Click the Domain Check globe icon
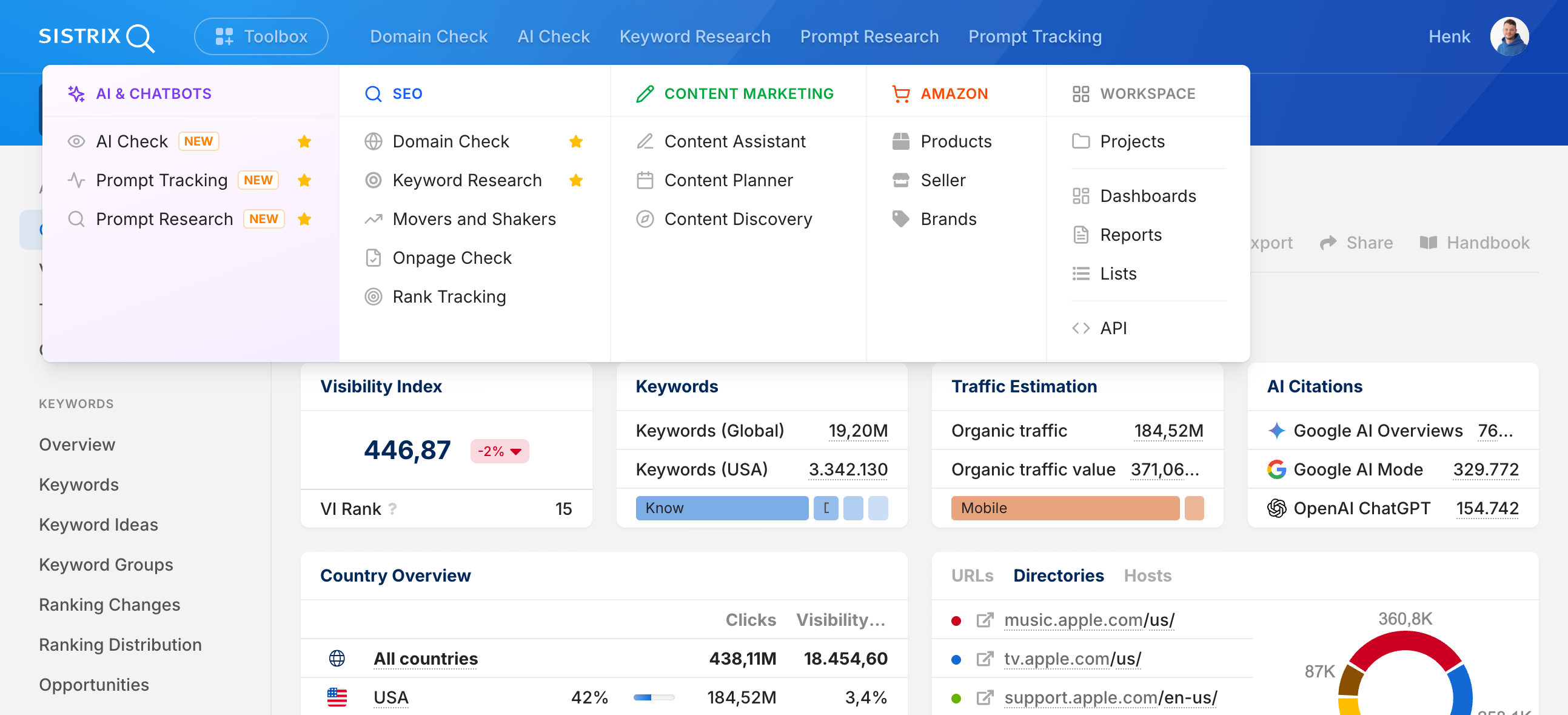 tap(373, 141)
